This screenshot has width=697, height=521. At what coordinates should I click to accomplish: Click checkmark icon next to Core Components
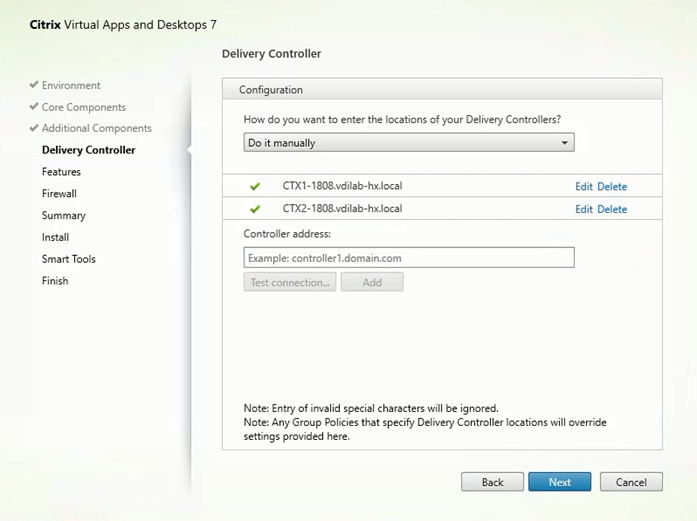click(x=34, y=107)
